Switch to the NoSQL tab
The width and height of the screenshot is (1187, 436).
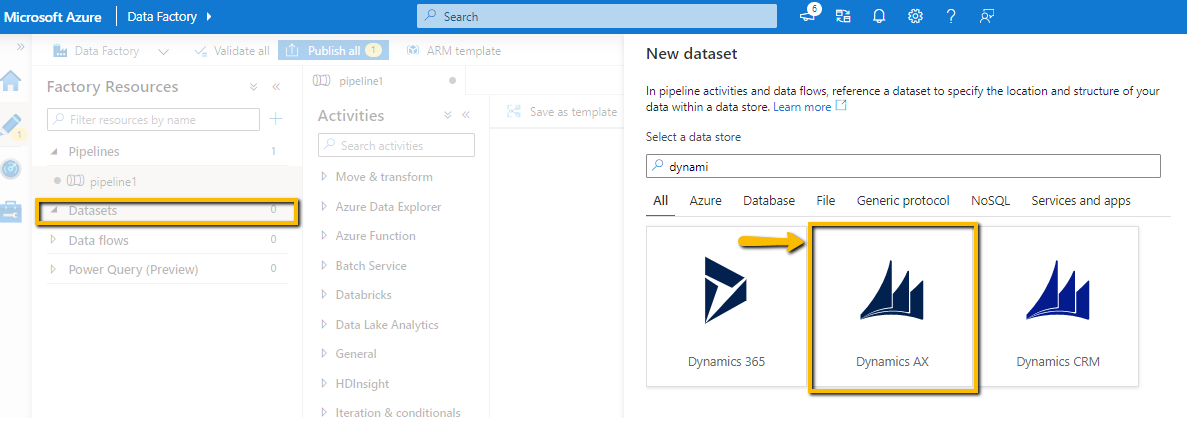[x=990, y=201]
